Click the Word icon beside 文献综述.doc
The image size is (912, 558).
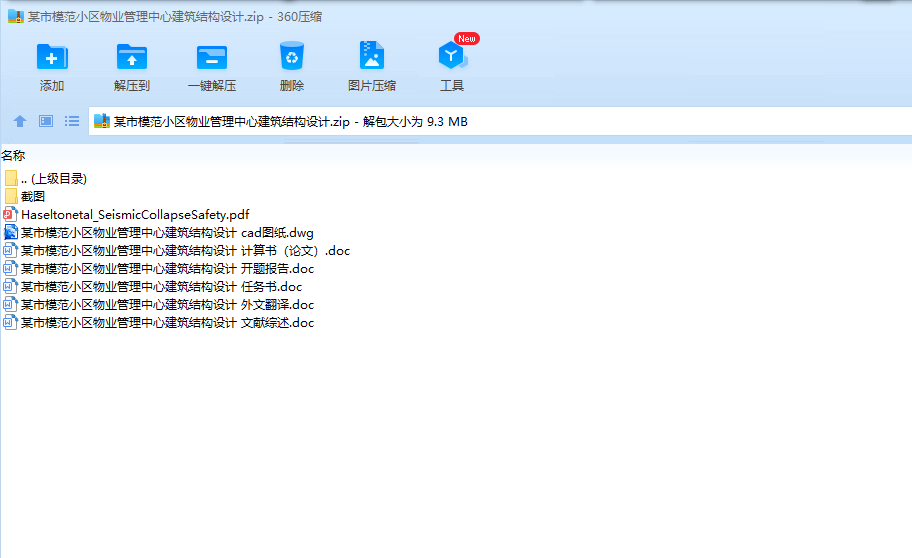10,323
